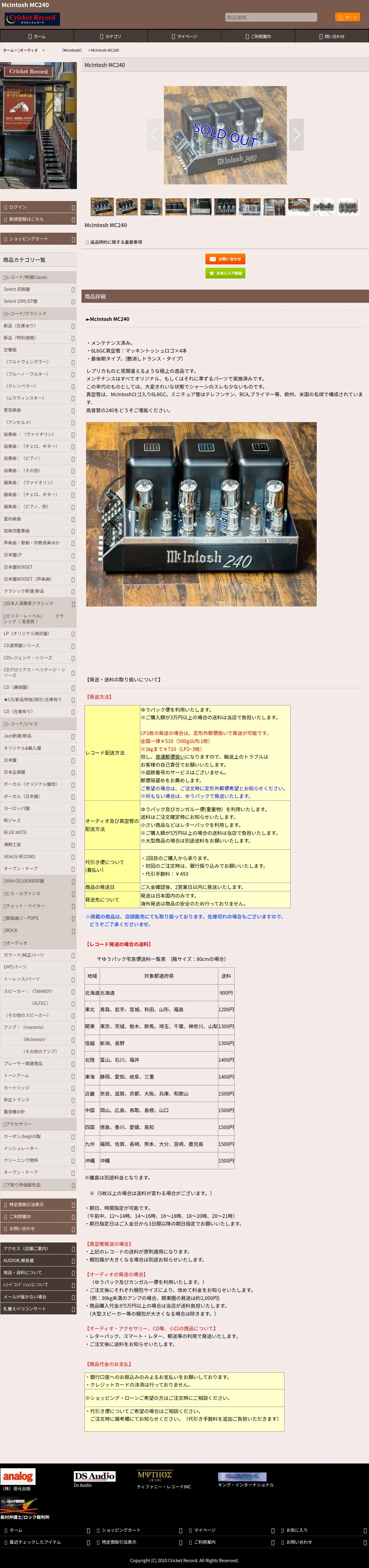
Task: Show the previous product image with left arrow
Action: [x=155, y=135]
